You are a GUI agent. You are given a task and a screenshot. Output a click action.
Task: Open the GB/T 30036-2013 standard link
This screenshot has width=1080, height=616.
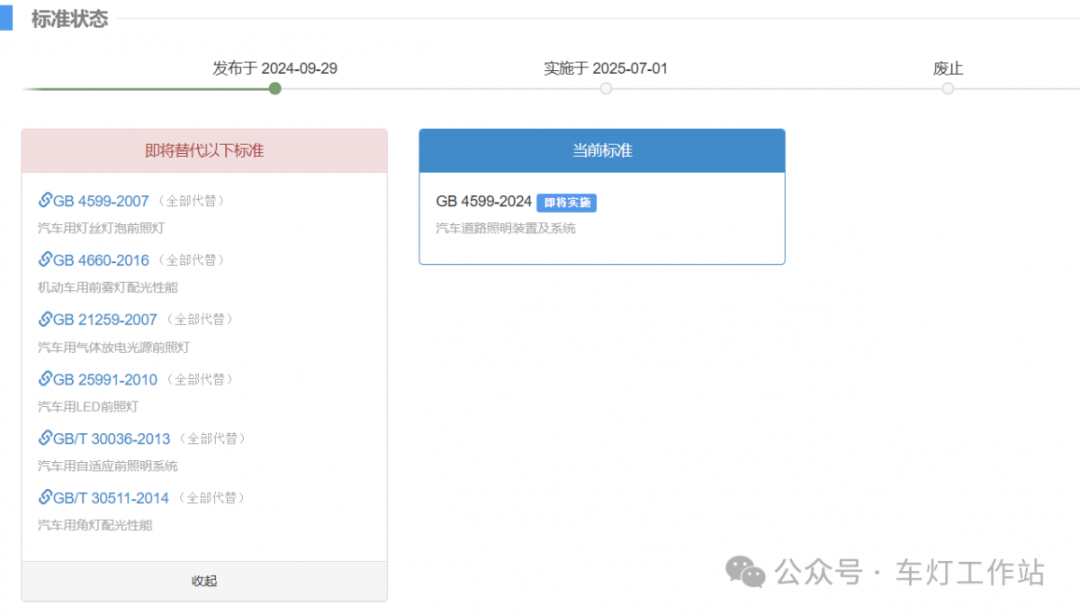pos(112,439)
